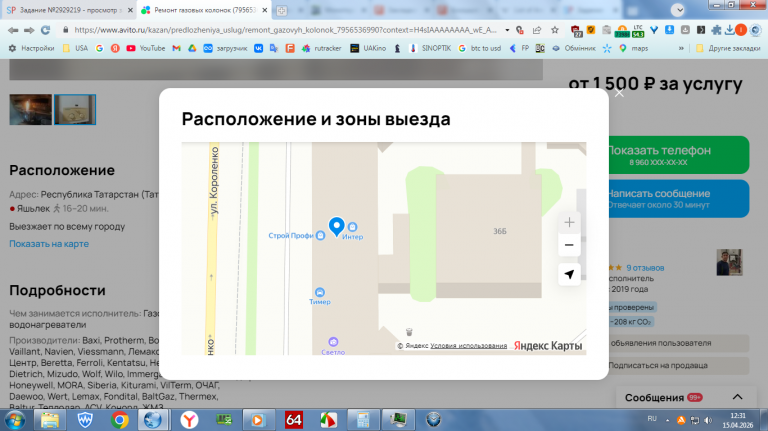Open Calculator from the taskbar
Image resolution: width=768 pixels, height=431 pixels.
[363, 420]
